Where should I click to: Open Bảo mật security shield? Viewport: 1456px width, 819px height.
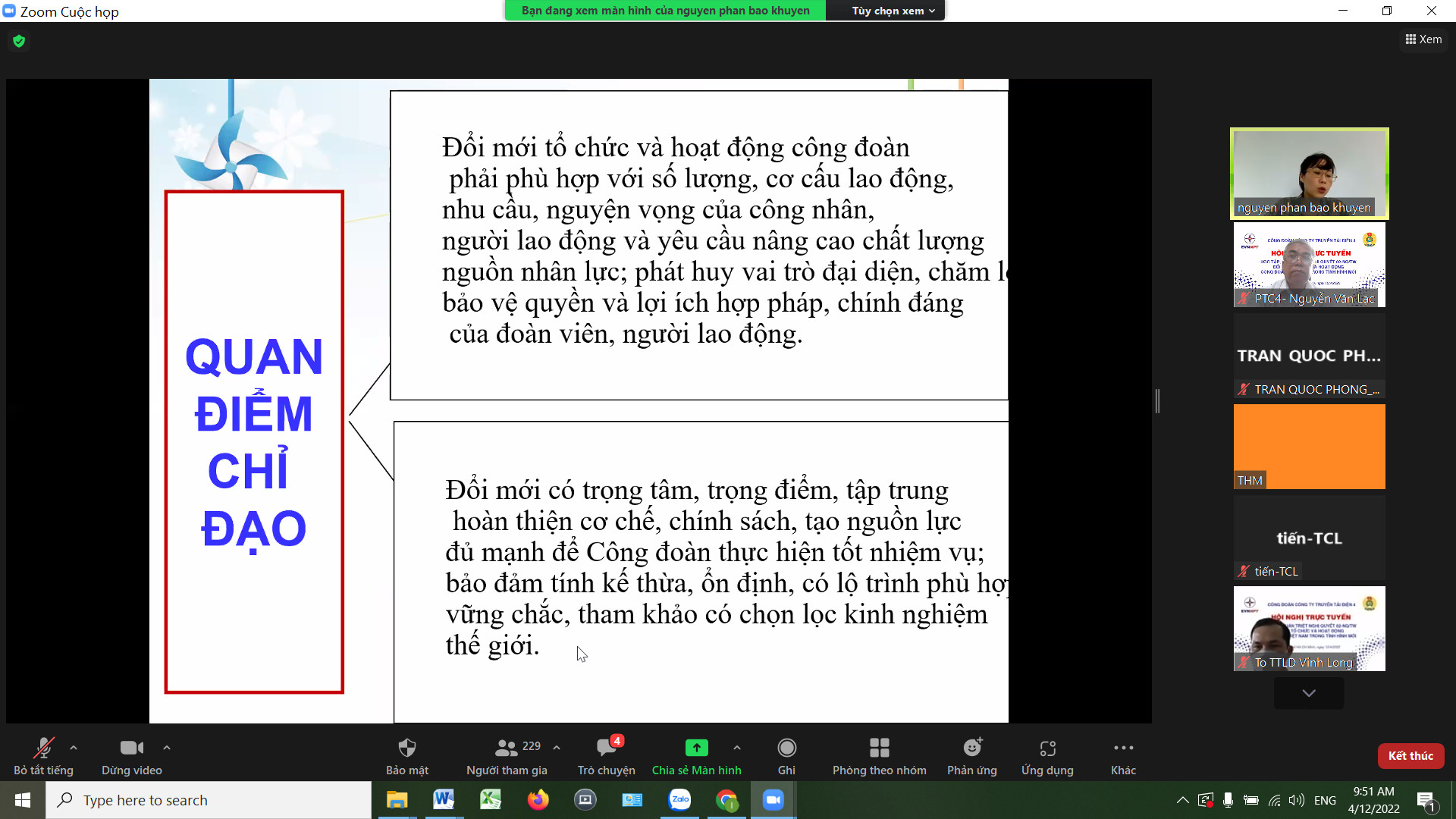pyautogui.click(x=407, y=756)
